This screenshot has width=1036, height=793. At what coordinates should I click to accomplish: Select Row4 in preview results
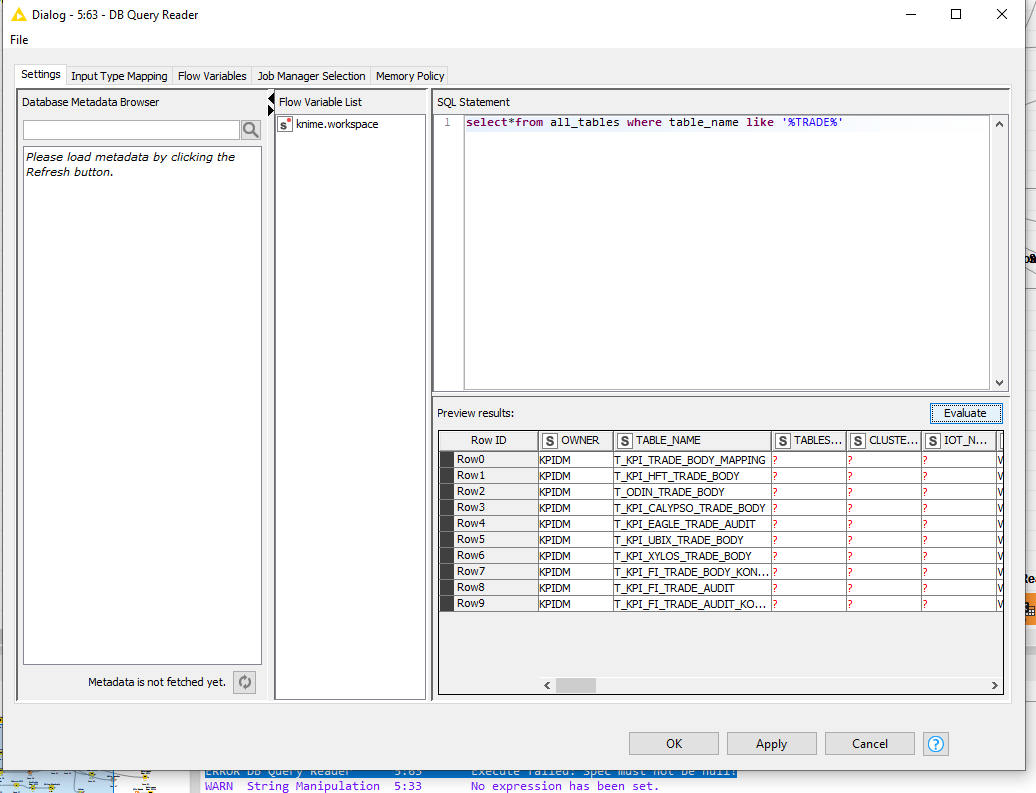coord(489,523)
